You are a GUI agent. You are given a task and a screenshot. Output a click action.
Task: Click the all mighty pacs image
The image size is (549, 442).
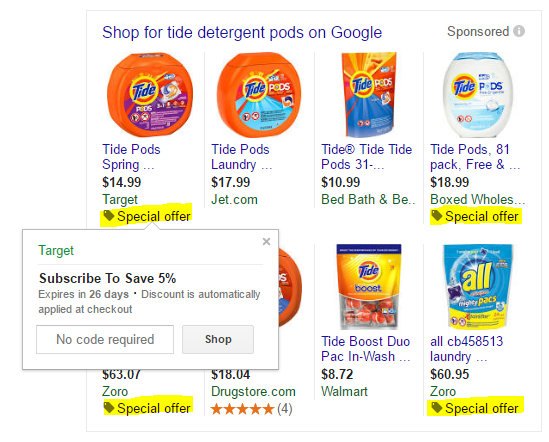[x=478, y=287]
